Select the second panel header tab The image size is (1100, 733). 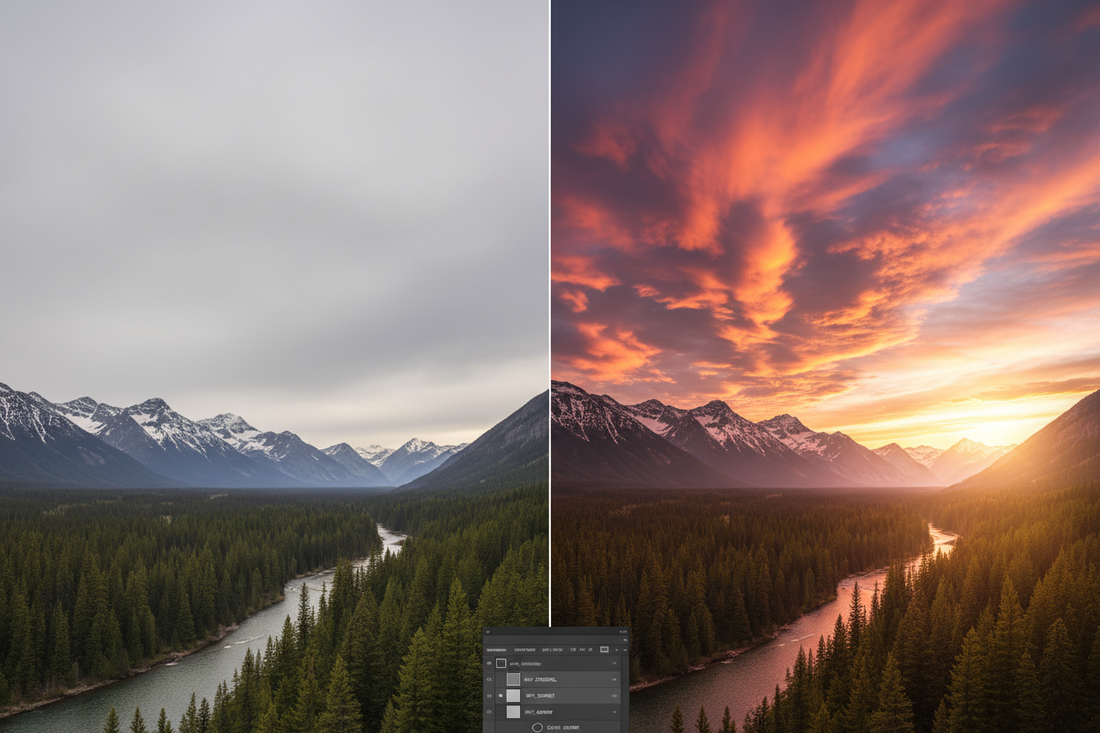tap(525, 649)
